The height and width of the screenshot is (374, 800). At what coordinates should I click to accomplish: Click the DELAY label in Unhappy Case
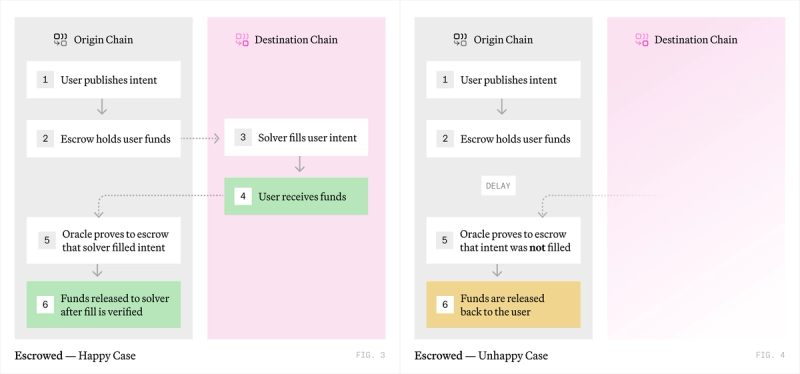498,186
